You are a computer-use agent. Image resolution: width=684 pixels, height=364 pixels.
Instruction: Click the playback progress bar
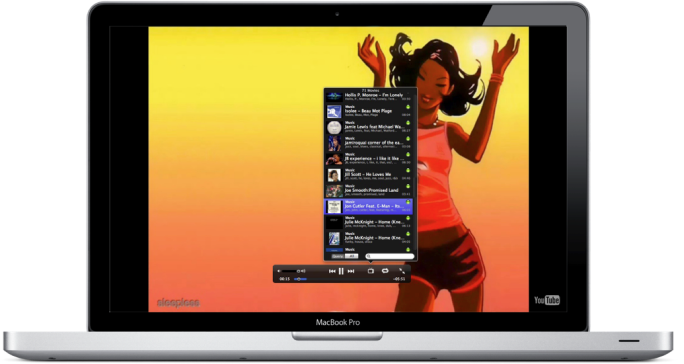point(342,278)
